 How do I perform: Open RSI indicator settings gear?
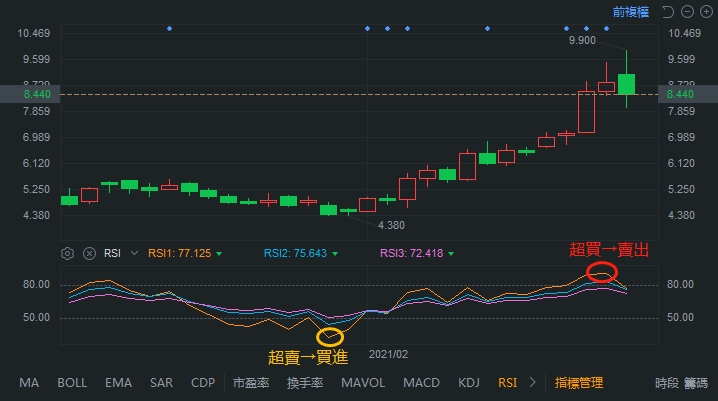pyautogui.click(x=67, y=253)
